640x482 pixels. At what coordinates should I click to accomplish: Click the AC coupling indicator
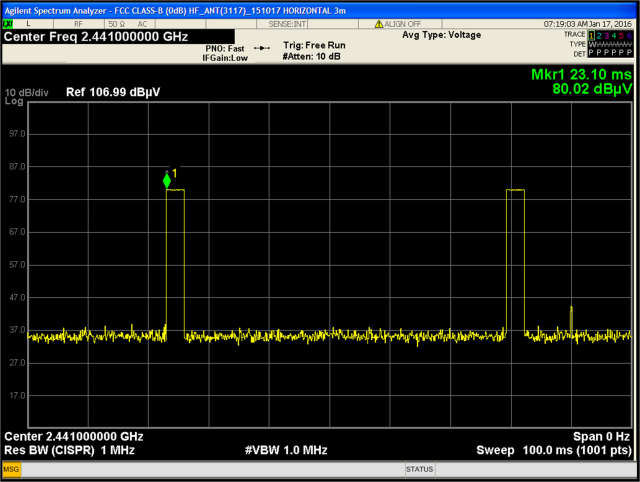click(x=142, y=24)
